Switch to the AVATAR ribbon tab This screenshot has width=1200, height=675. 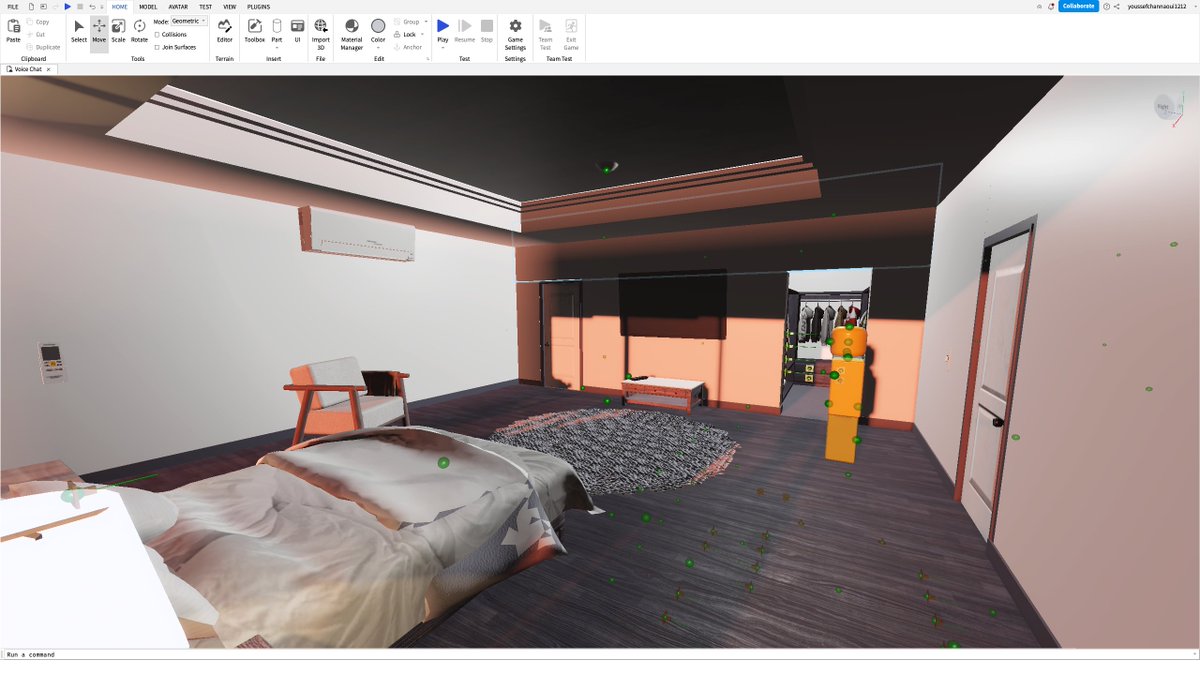[178, 6]
